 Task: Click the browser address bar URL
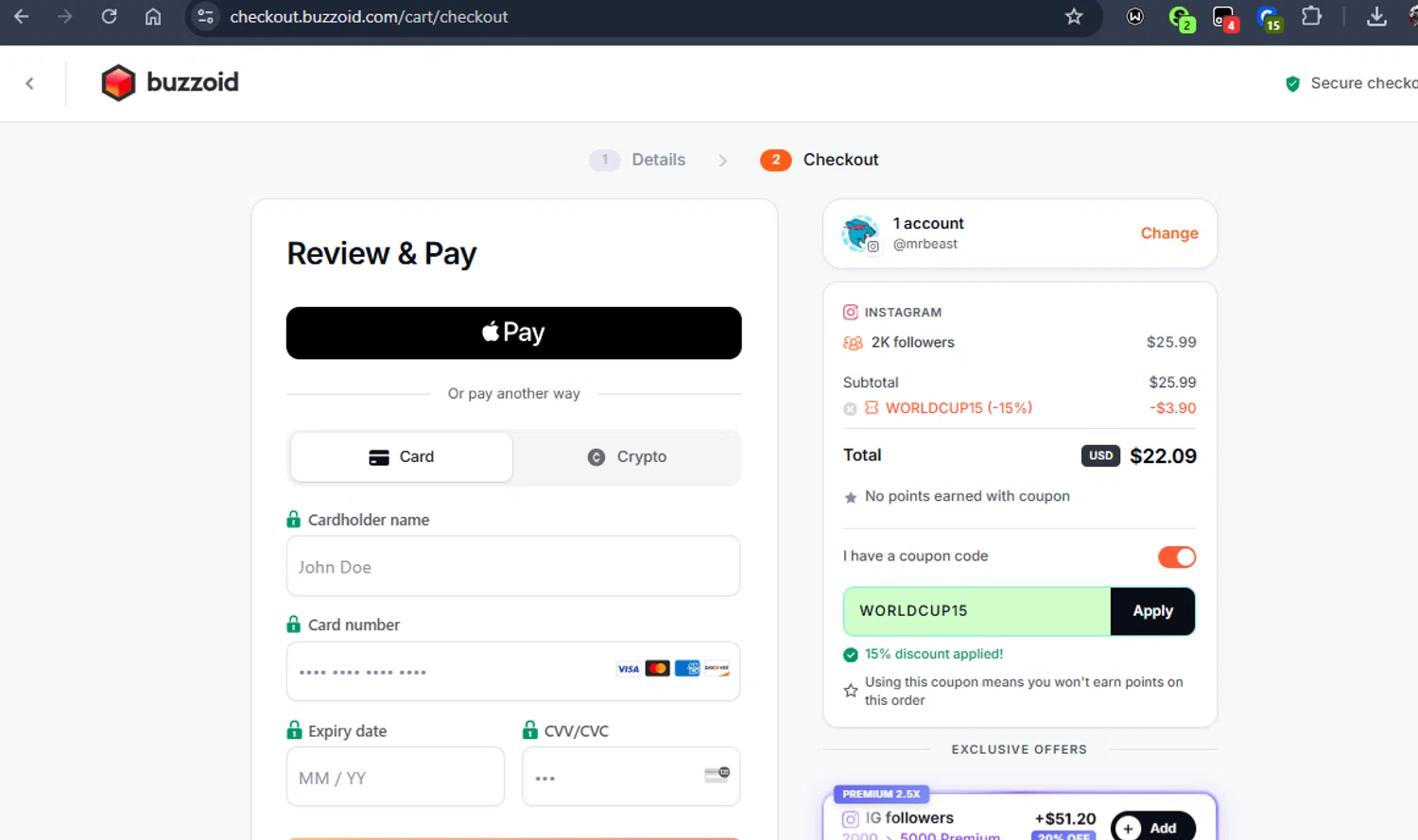coord(369,16)
